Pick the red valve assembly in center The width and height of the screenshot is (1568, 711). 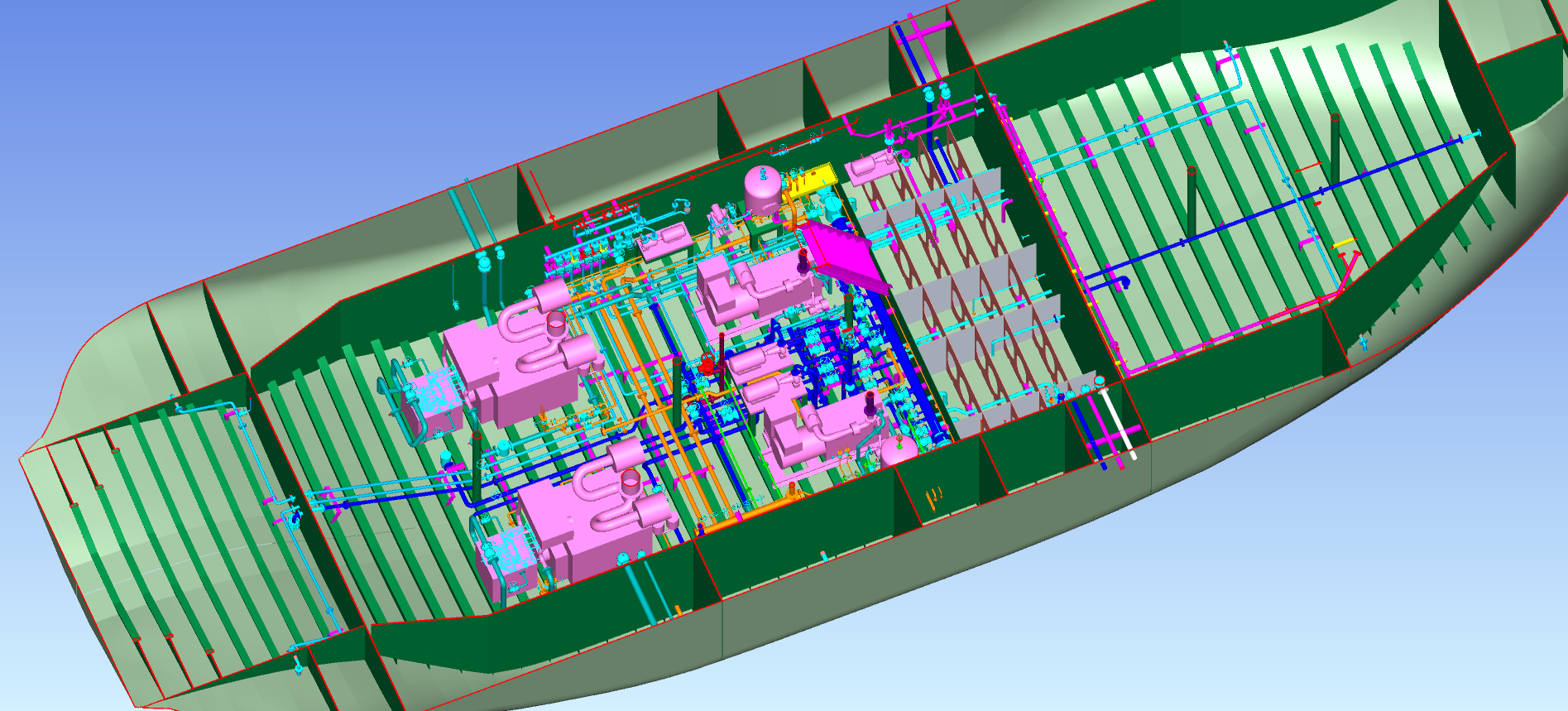click(x=707, y=365)
